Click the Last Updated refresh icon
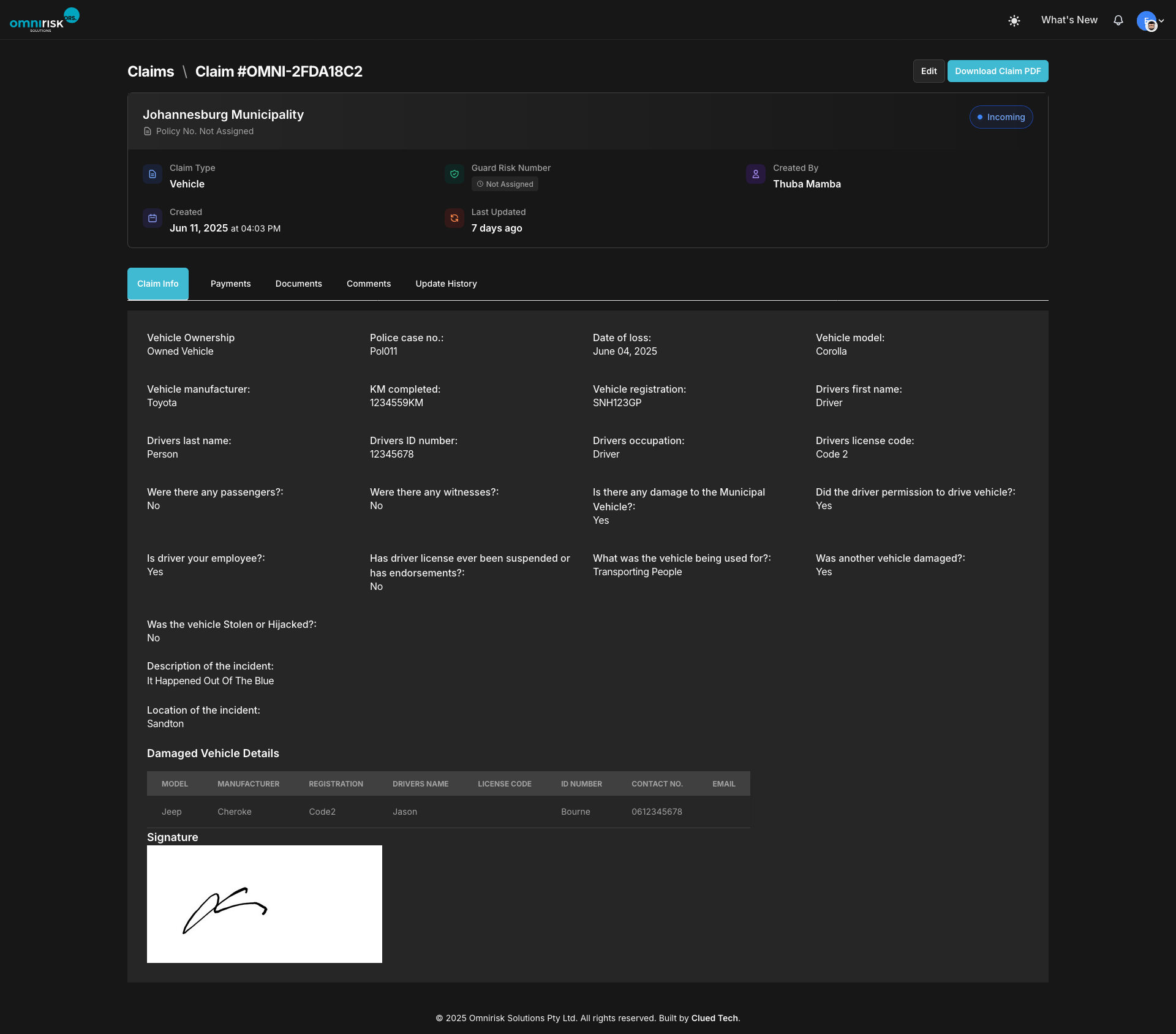The width and height of the screenshot is (1176, 1034). click(x=454, y=218)
